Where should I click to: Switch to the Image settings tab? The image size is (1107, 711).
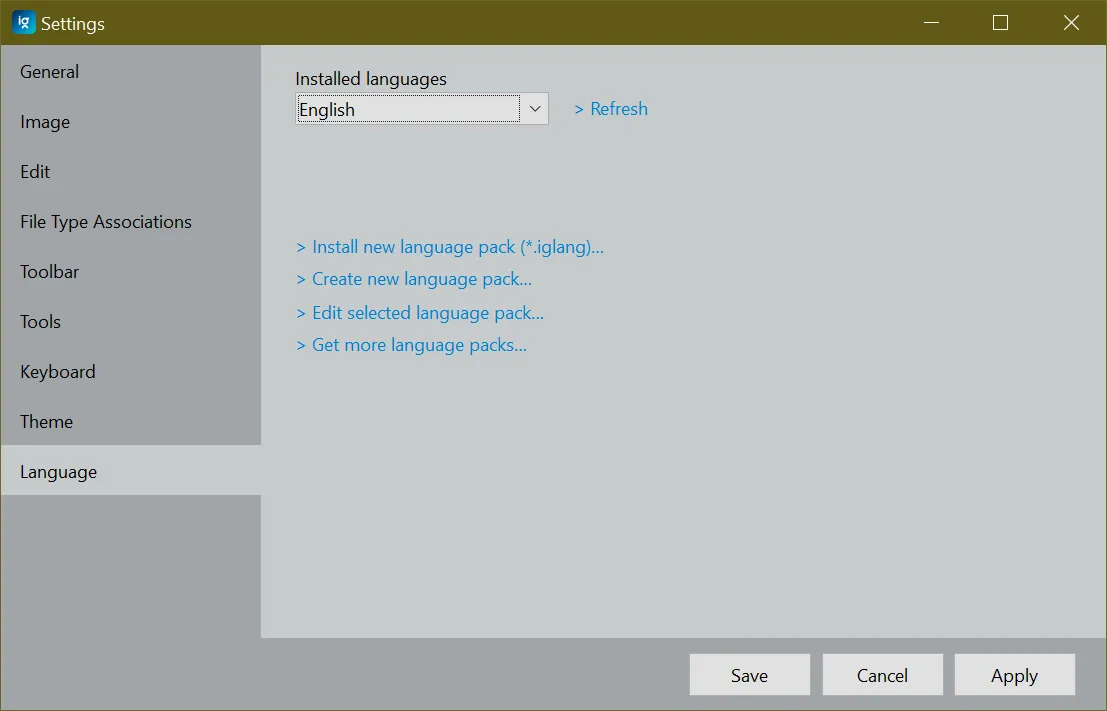131,121
